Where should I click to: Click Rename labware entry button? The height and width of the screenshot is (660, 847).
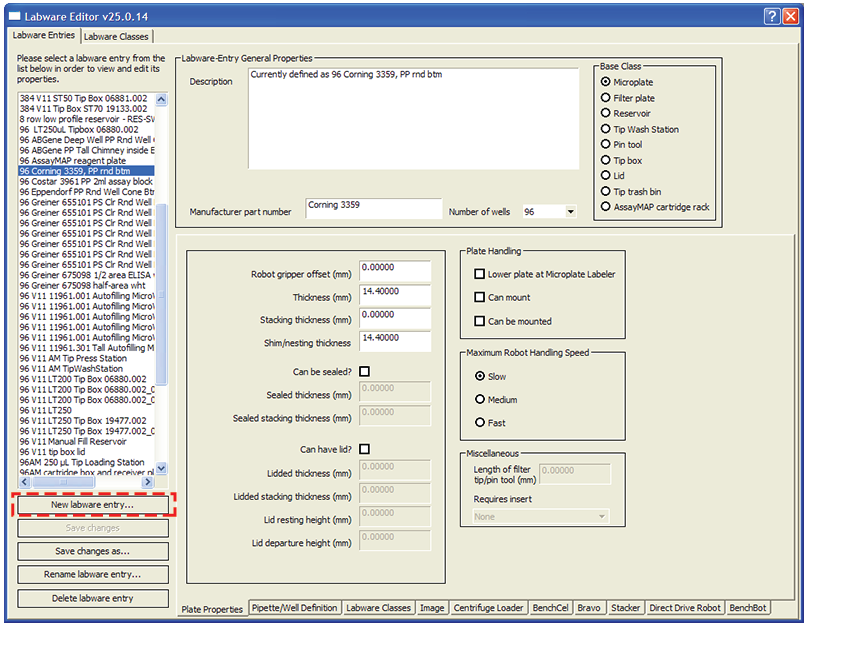pyautogui.click(x=93, y=574)
